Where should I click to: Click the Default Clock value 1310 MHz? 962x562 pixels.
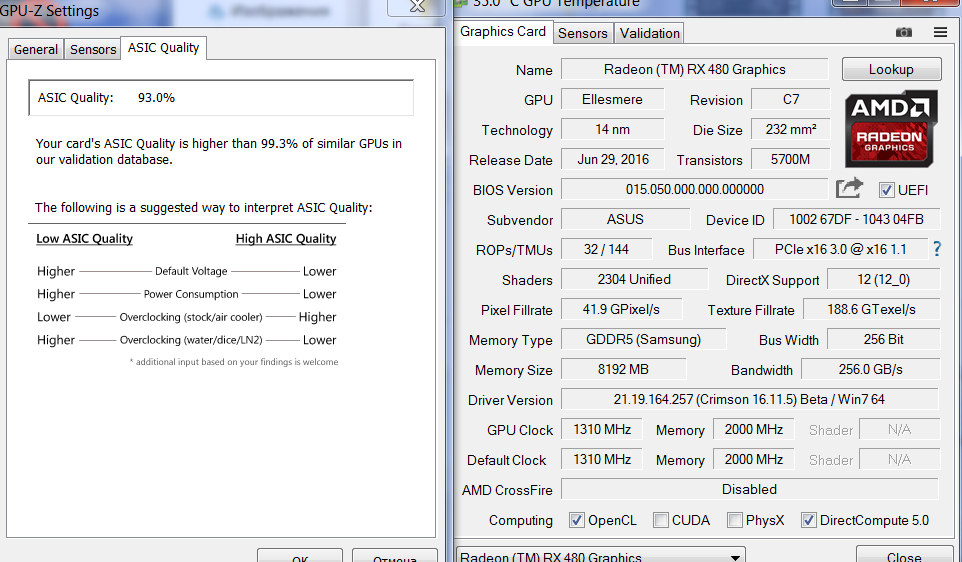(x=602, y=460)
